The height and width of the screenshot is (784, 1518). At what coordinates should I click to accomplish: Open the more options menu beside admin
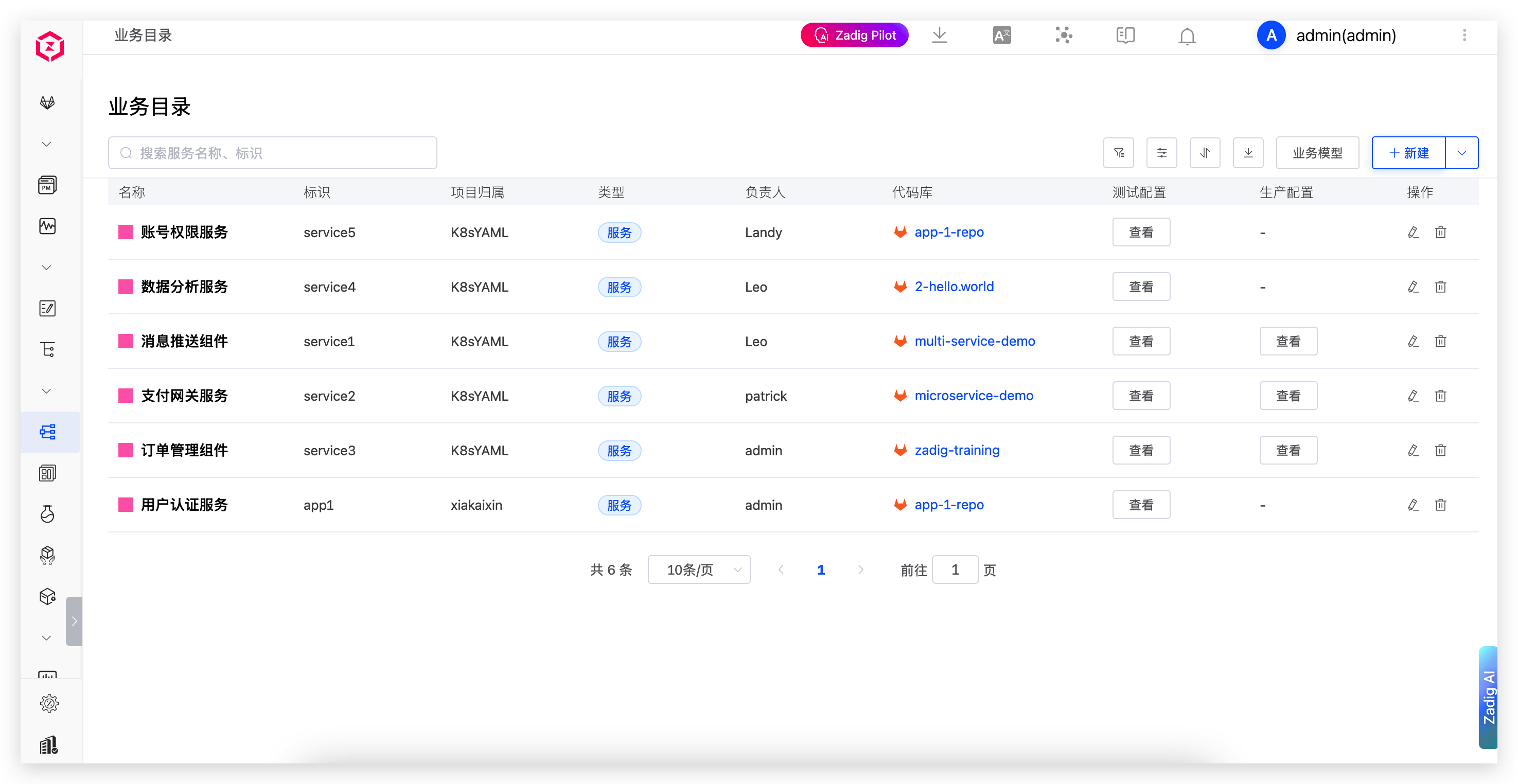point(1464,36)
